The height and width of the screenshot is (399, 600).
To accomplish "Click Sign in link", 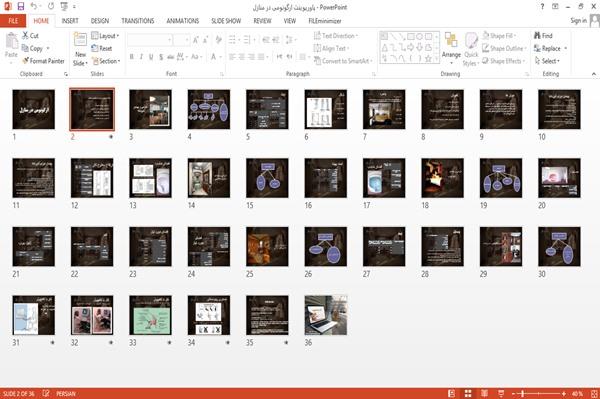I will 578,21.
